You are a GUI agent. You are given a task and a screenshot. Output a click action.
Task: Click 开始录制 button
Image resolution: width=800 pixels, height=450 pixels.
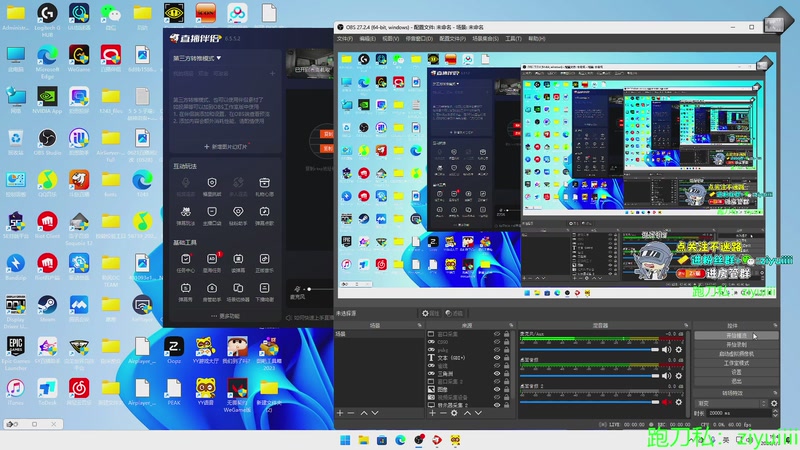click(x=736, y=345)
